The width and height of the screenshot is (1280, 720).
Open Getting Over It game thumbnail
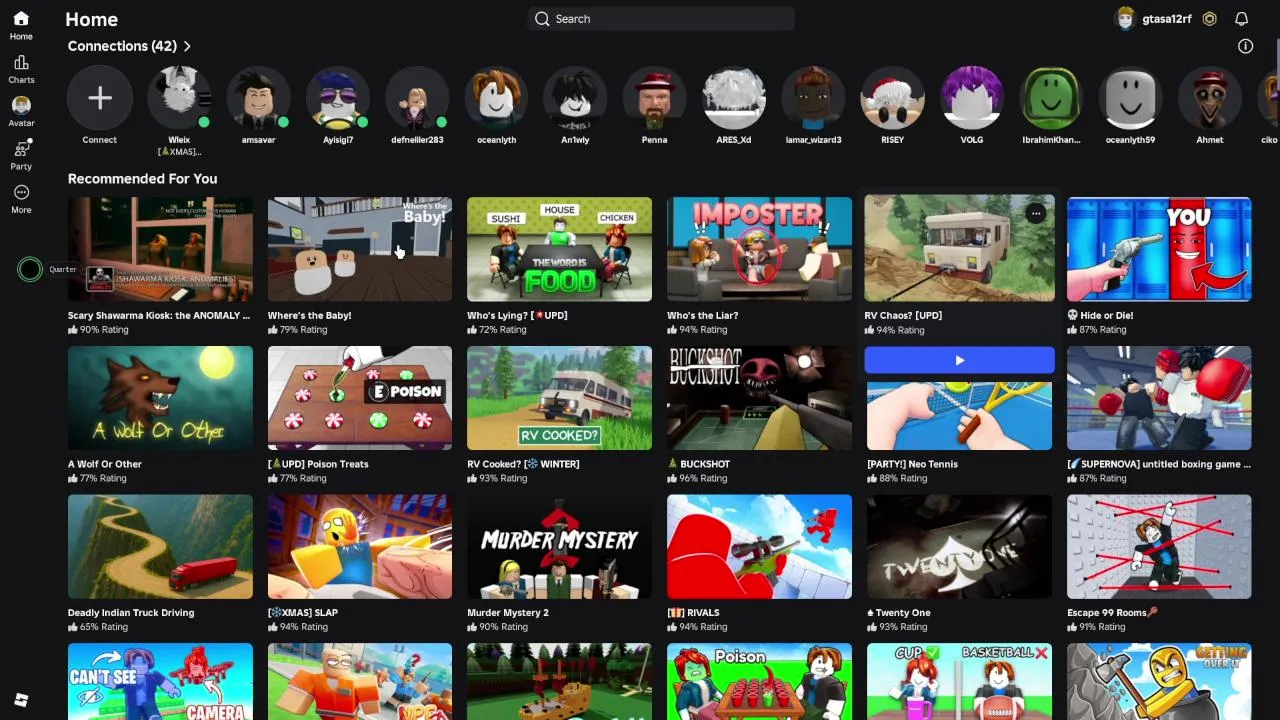1159,682
